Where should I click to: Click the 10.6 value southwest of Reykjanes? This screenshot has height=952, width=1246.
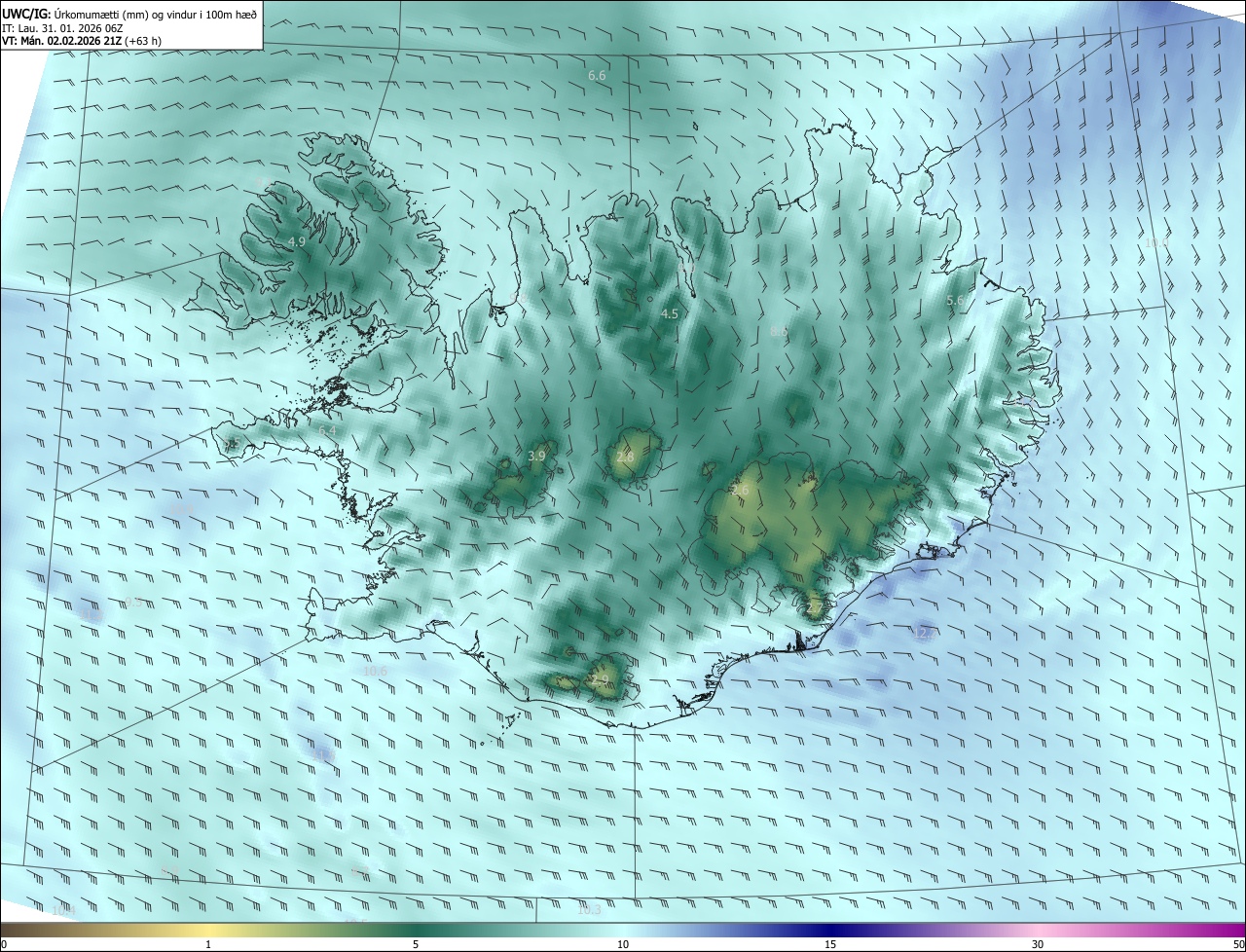pyautogui.click(x=375, y=671)
